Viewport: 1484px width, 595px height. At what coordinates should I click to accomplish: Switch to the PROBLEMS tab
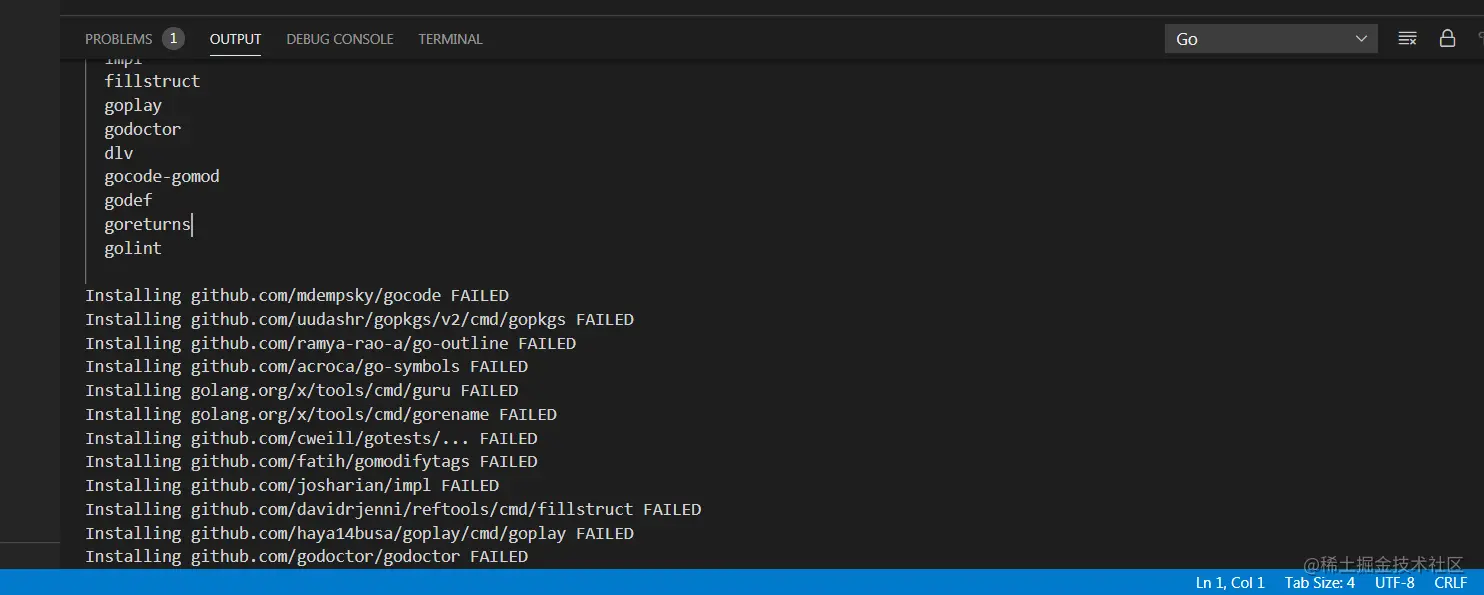[118, 39]
